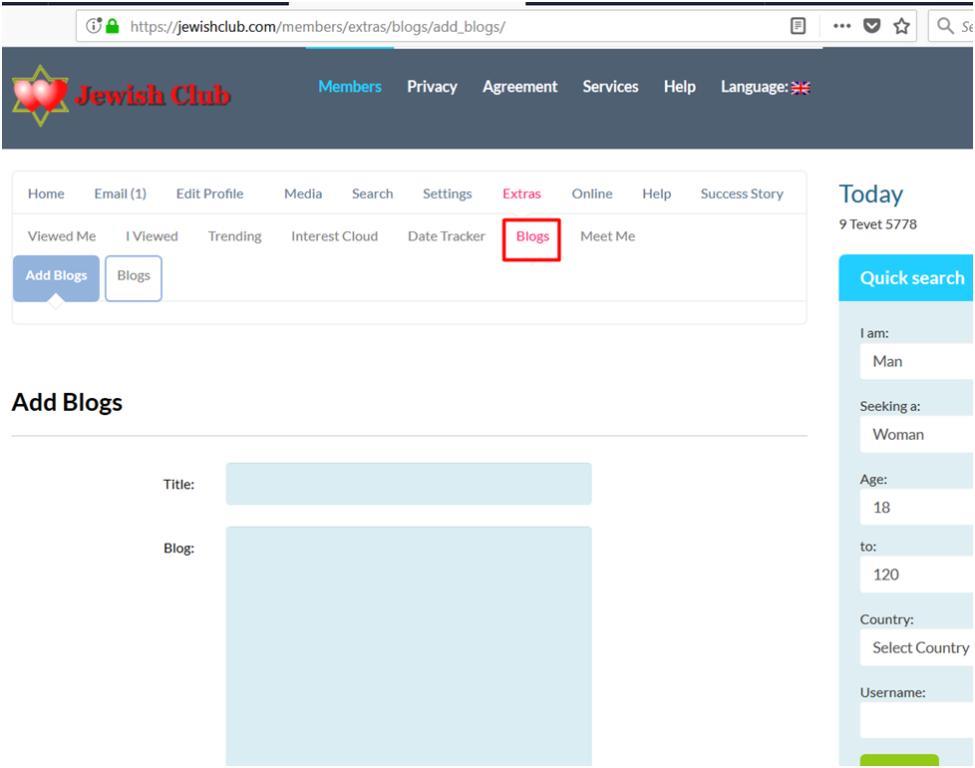Select Extras menu item

click(x=521, y=193)
